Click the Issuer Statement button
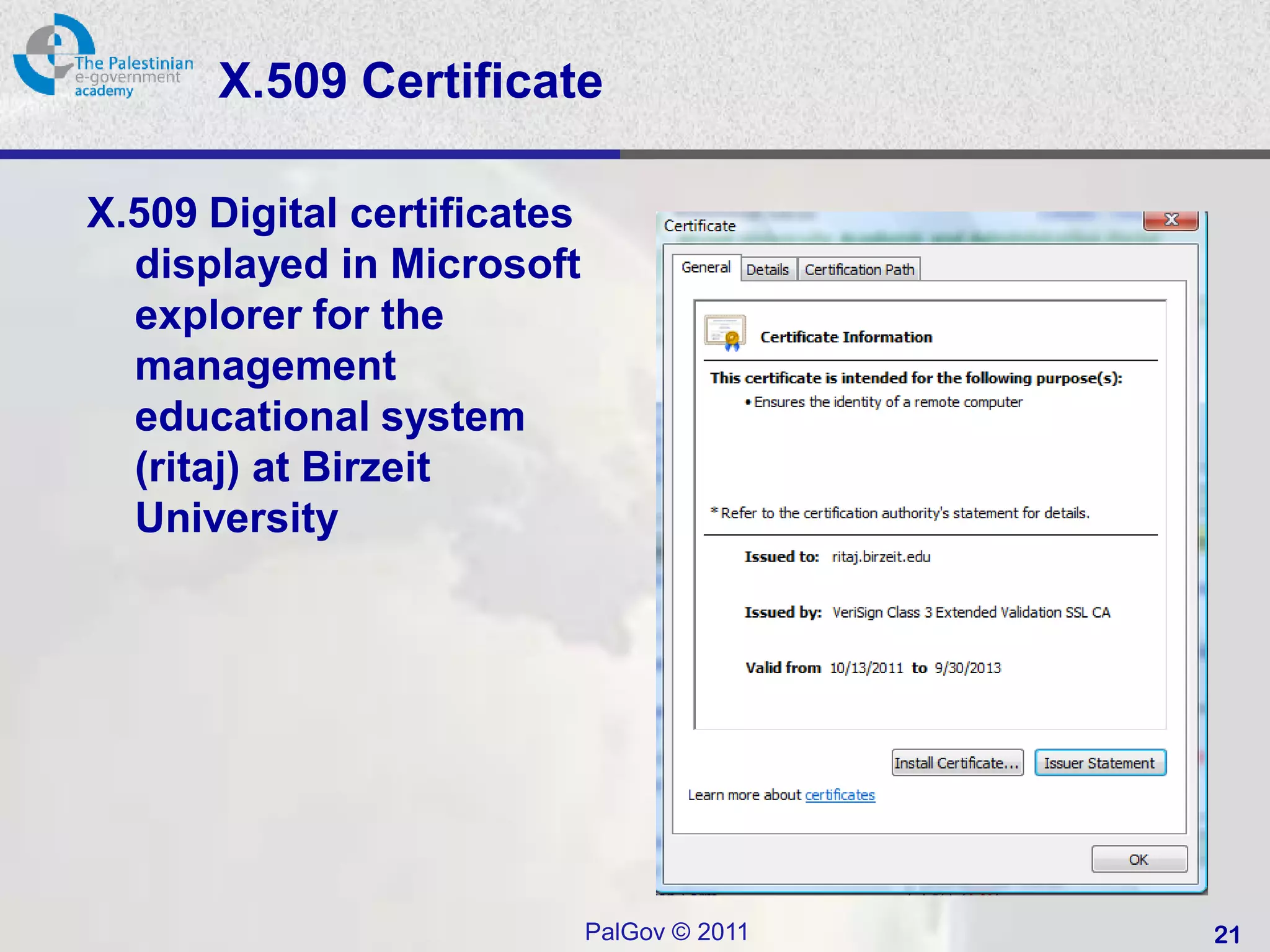The image size is (1270, 952). (1100, 763)
